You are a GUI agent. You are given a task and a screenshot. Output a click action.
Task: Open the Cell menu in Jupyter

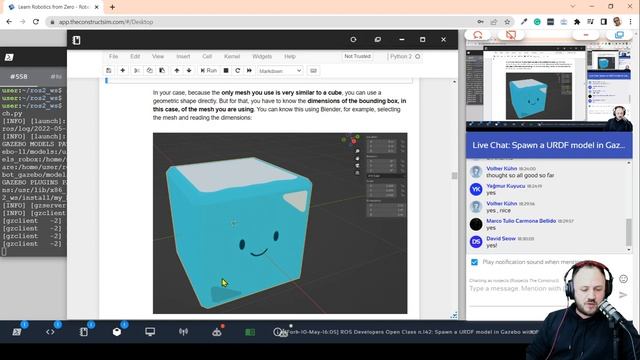coord(207,56)
